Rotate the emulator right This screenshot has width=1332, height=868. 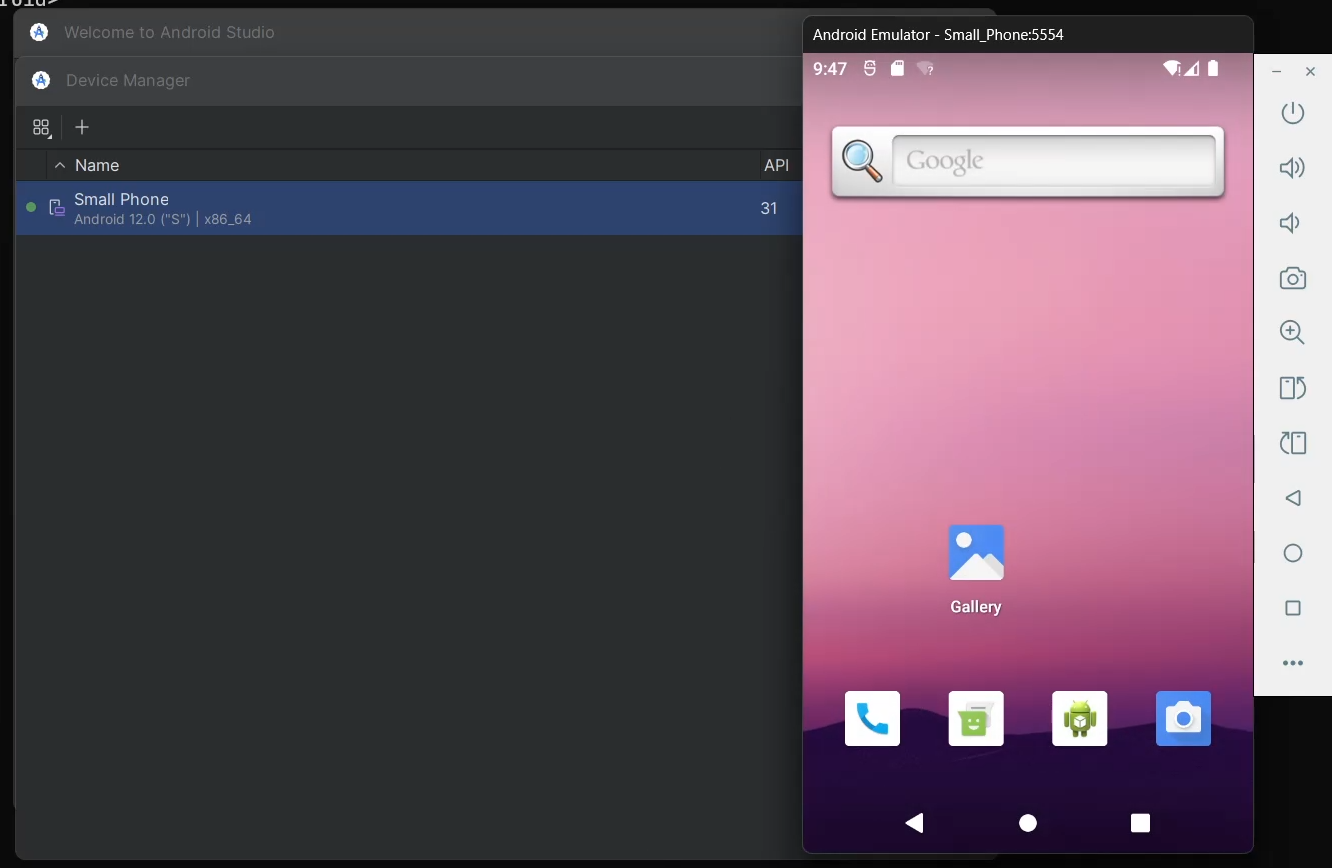click(1292, 442)
